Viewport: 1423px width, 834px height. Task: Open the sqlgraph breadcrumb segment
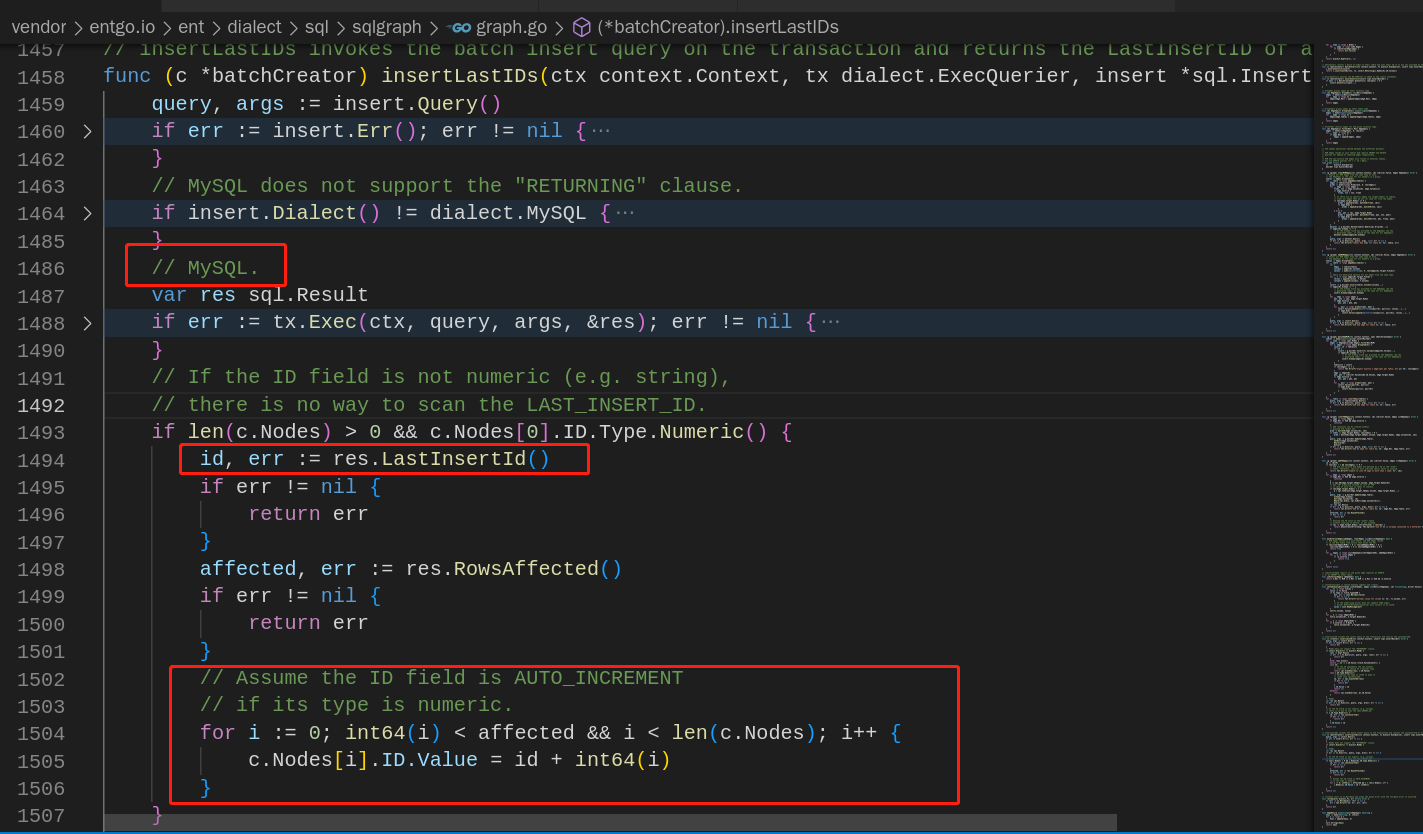387,27
